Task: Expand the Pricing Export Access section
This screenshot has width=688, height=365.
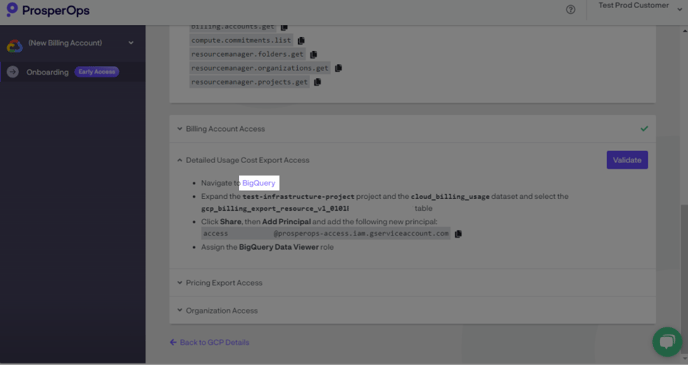Action: tap(412, 283)
